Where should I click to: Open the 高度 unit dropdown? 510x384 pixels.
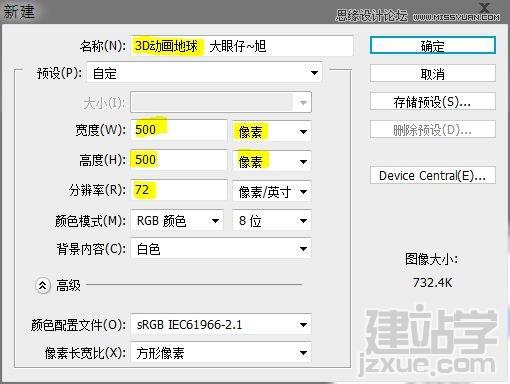(272, 161)
